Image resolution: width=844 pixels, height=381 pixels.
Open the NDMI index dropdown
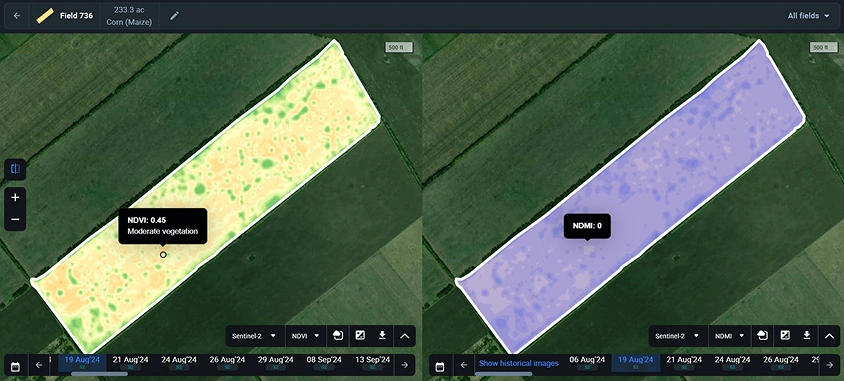pos(729,336)
